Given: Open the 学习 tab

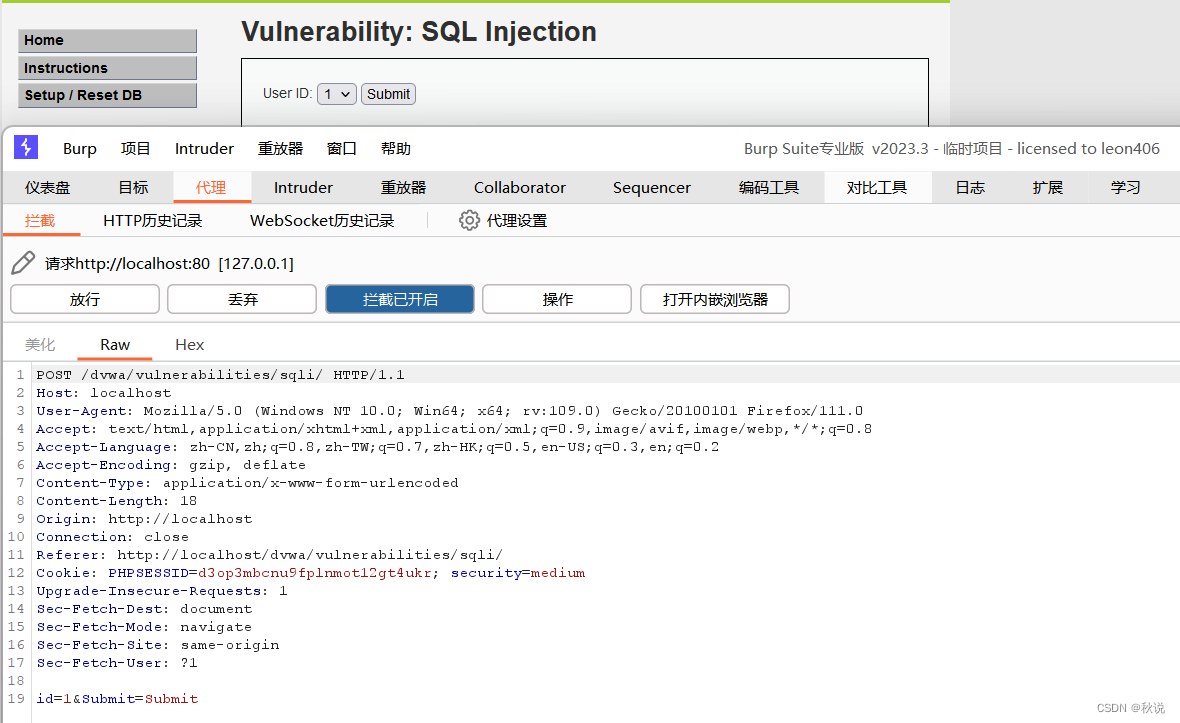Looking at the screenshot, I should coord(1126,187).
